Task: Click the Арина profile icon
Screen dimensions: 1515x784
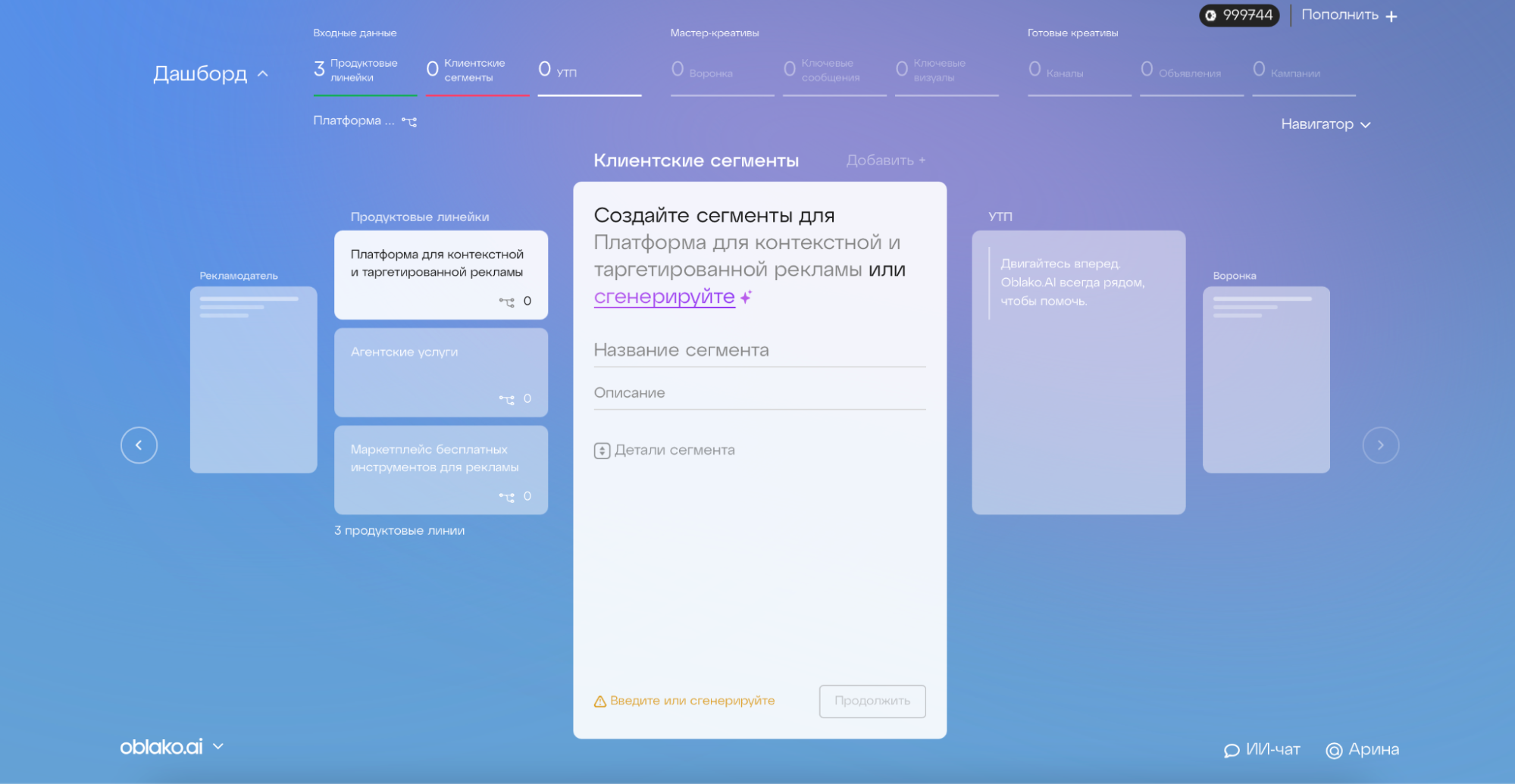Action: [1334, 750]
